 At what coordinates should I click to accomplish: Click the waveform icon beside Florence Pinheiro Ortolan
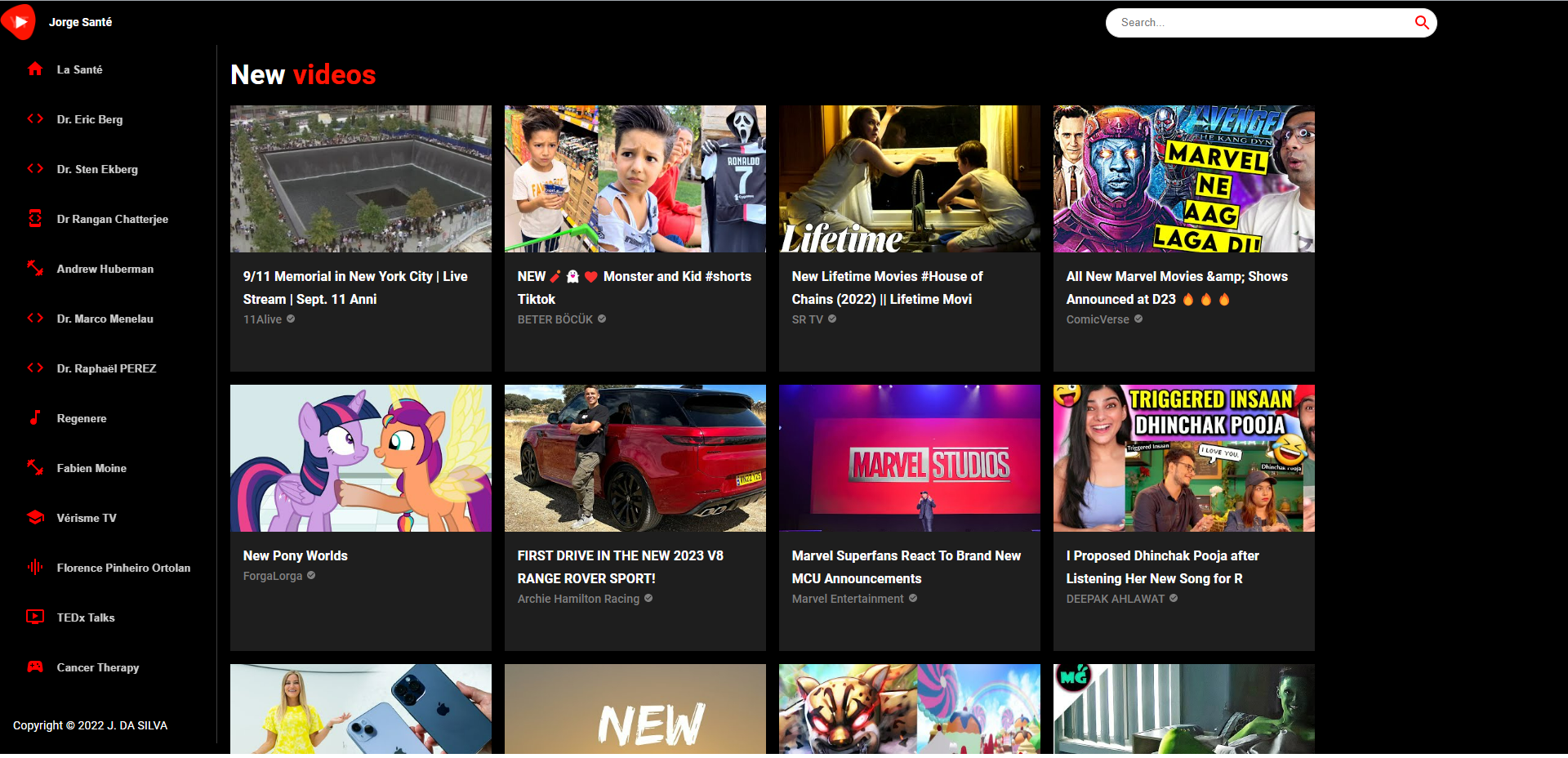pos(35,567)
